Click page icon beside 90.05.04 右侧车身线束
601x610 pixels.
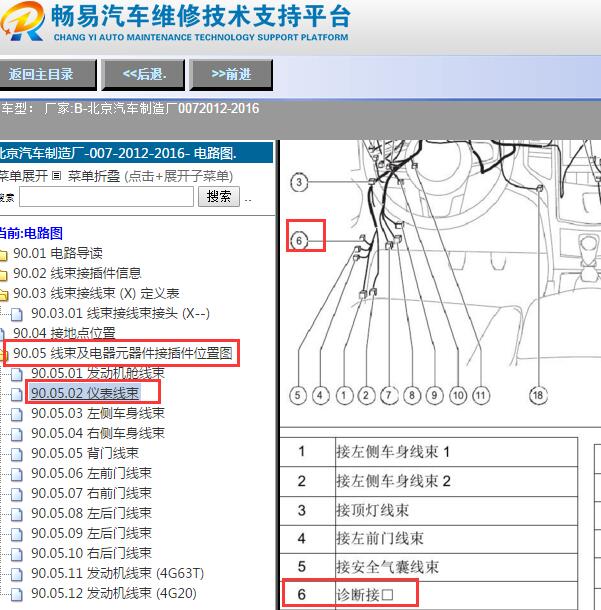(x=16, y=434)
